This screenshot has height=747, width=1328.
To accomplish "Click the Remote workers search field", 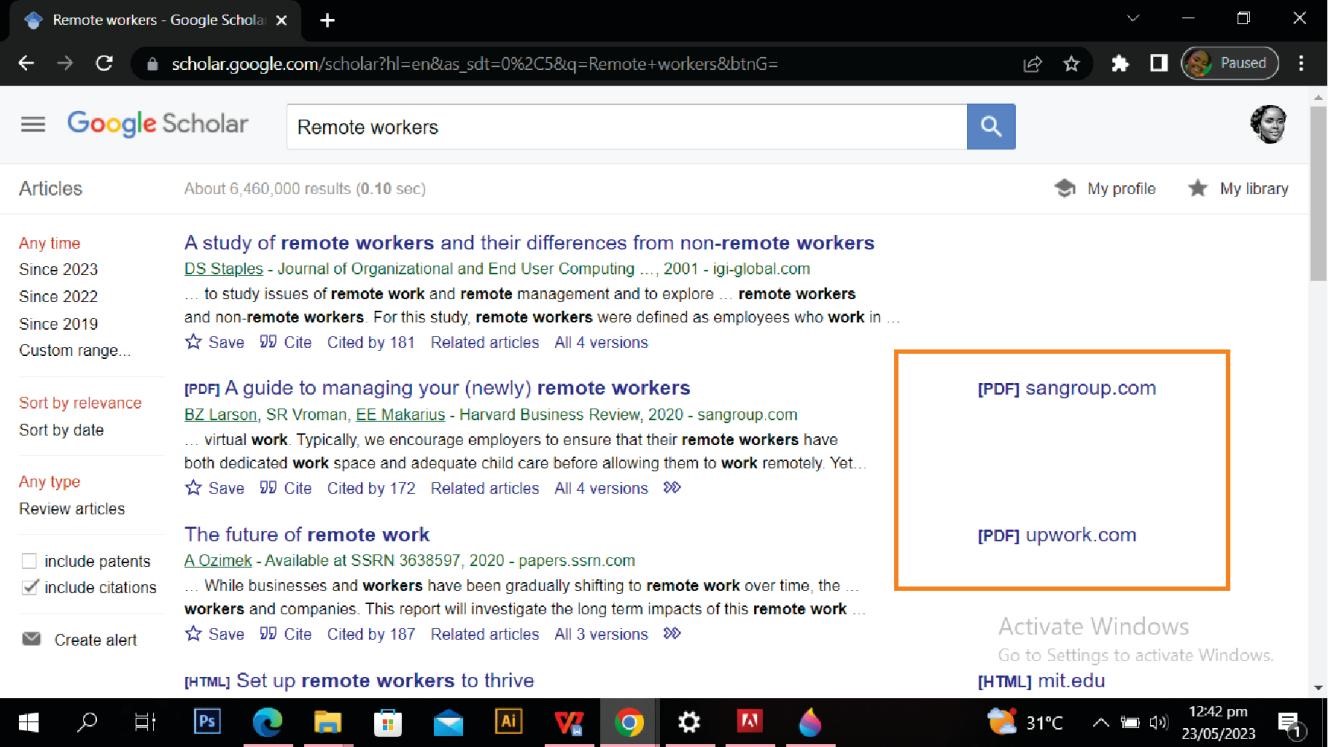I will coord(627,127).
